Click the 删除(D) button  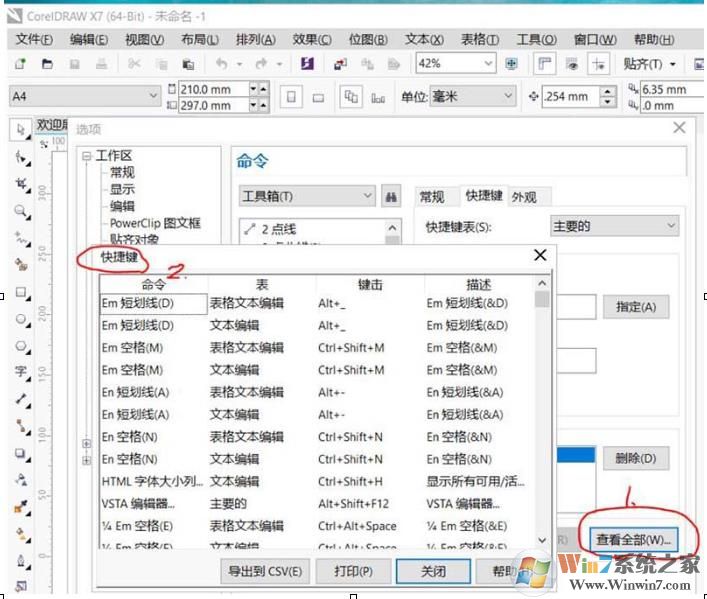coord(636,458)
